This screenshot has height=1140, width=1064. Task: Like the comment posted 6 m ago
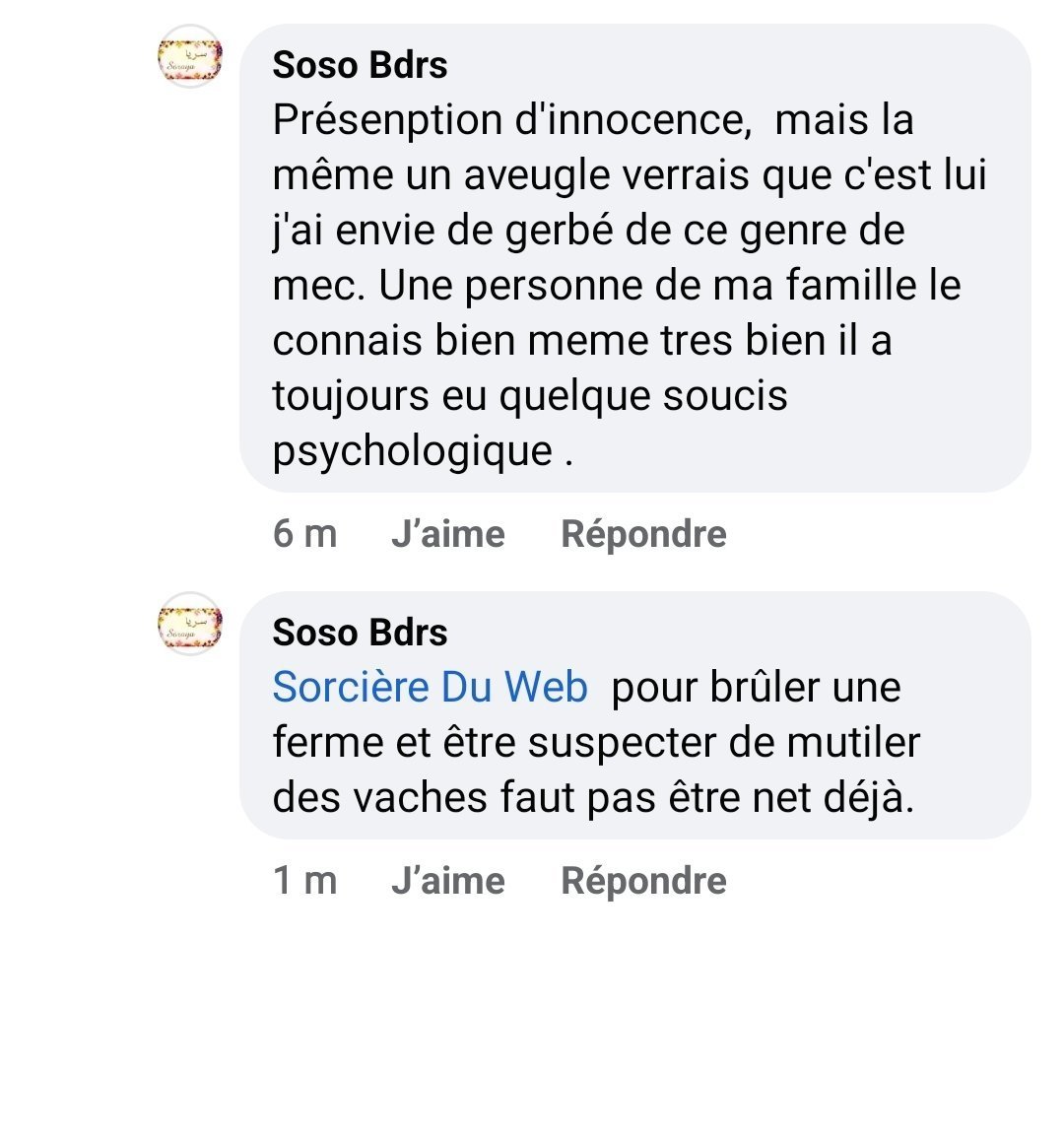click(x=447, y=534)
